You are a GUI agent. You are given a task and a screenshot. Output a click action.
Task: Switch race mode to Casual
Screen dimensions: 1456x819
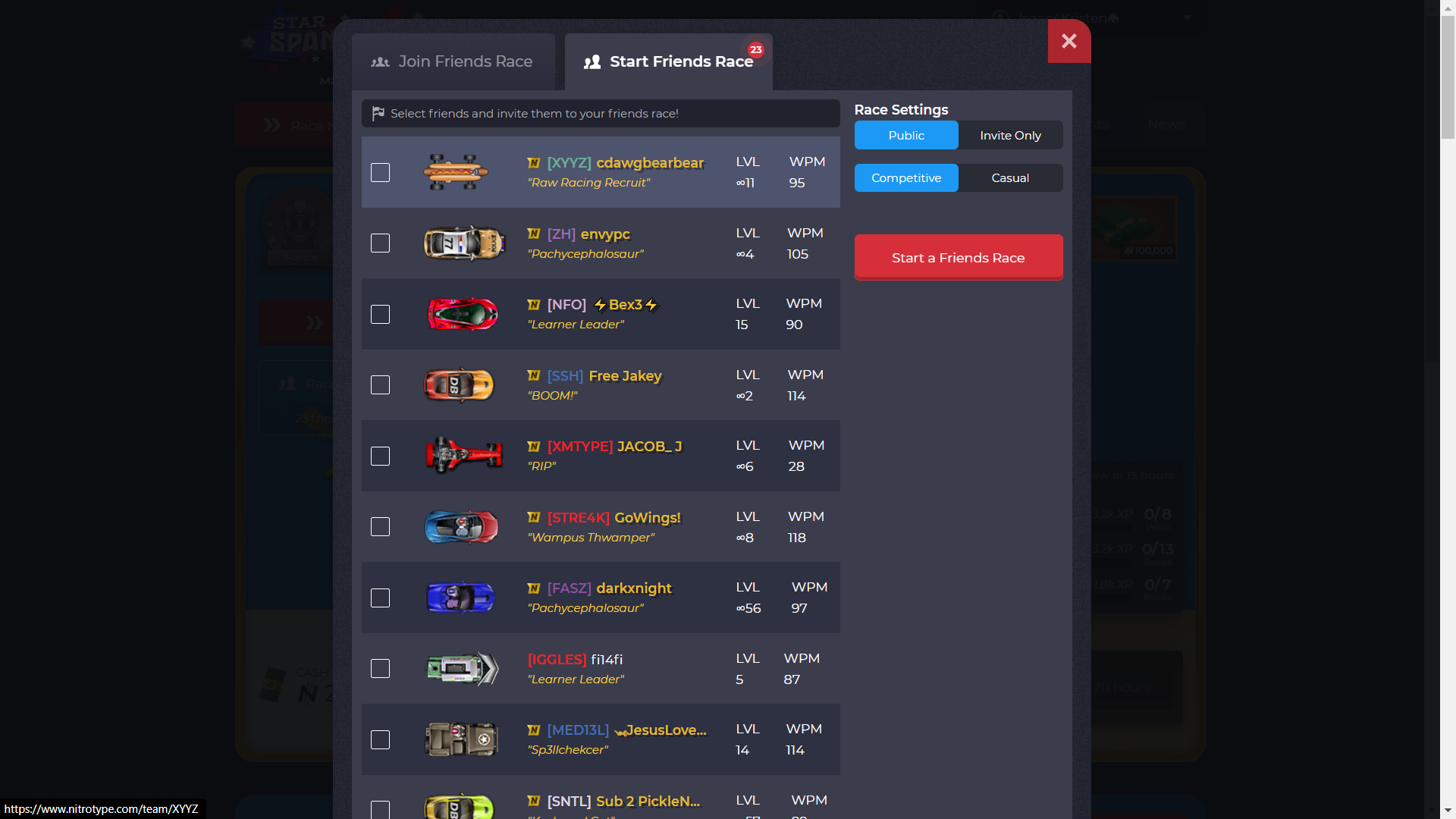coord(1009,177)
